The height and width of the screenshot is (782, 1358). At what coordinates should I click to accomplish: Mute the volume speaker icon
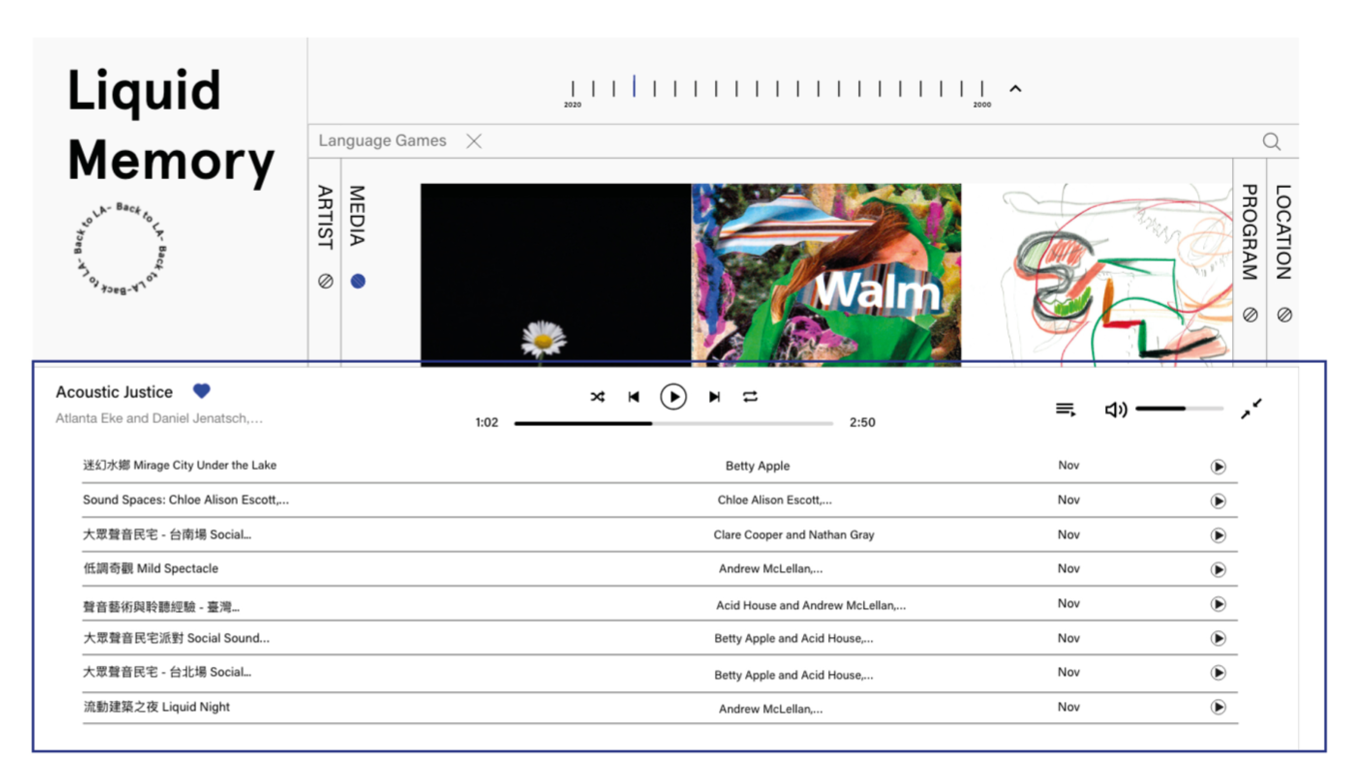1115,408
